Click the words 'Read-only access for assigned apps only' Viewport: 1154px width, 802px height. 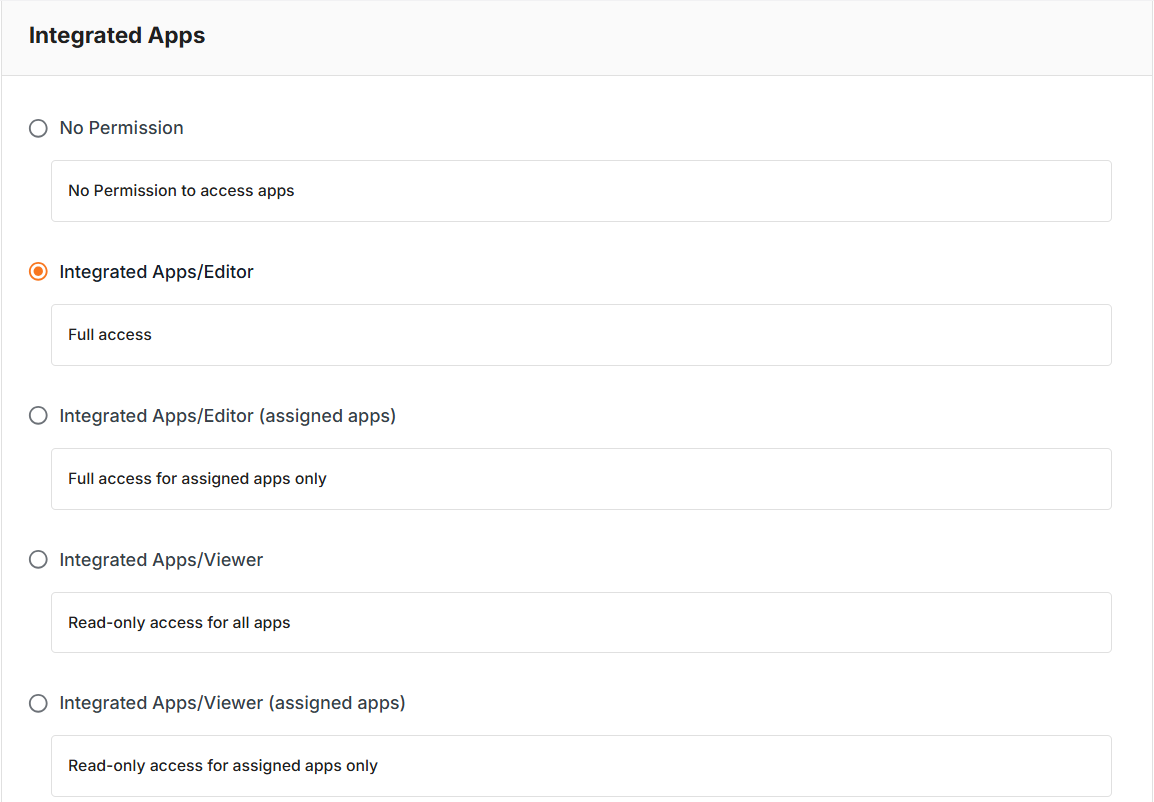(223, 766)
